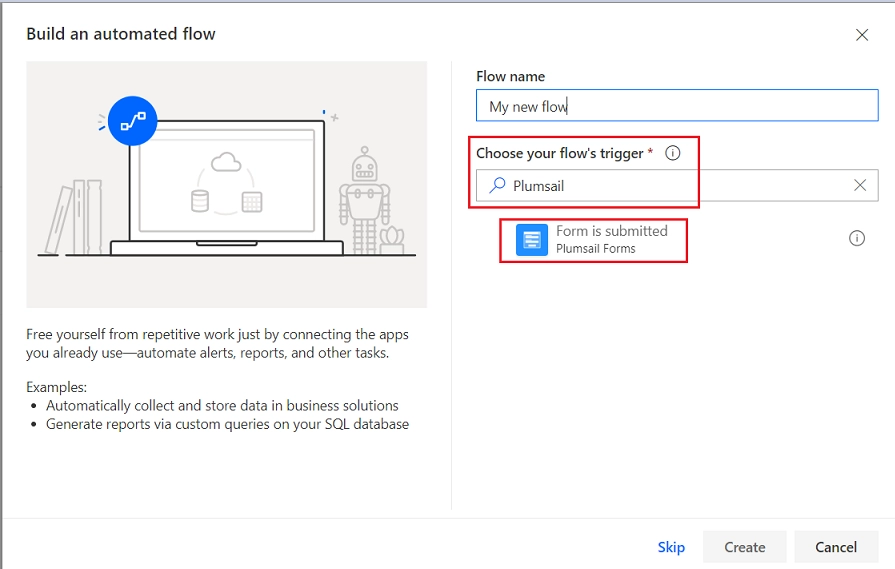
Task: Click the Plumsail Forms connector label
Action: point(595,249)
